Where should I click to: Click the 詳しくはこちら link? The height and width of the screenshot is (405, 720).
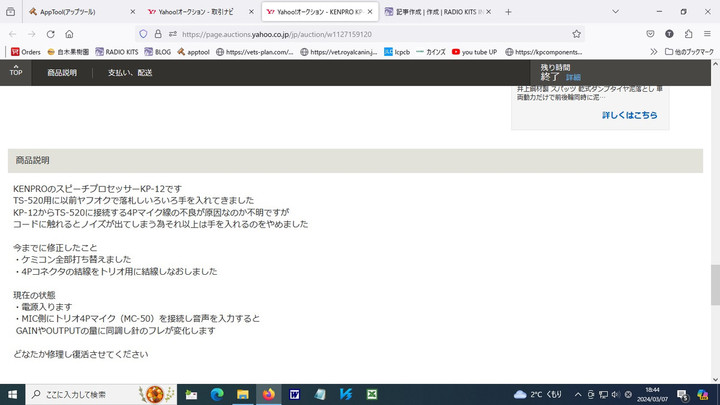[629, 115]
